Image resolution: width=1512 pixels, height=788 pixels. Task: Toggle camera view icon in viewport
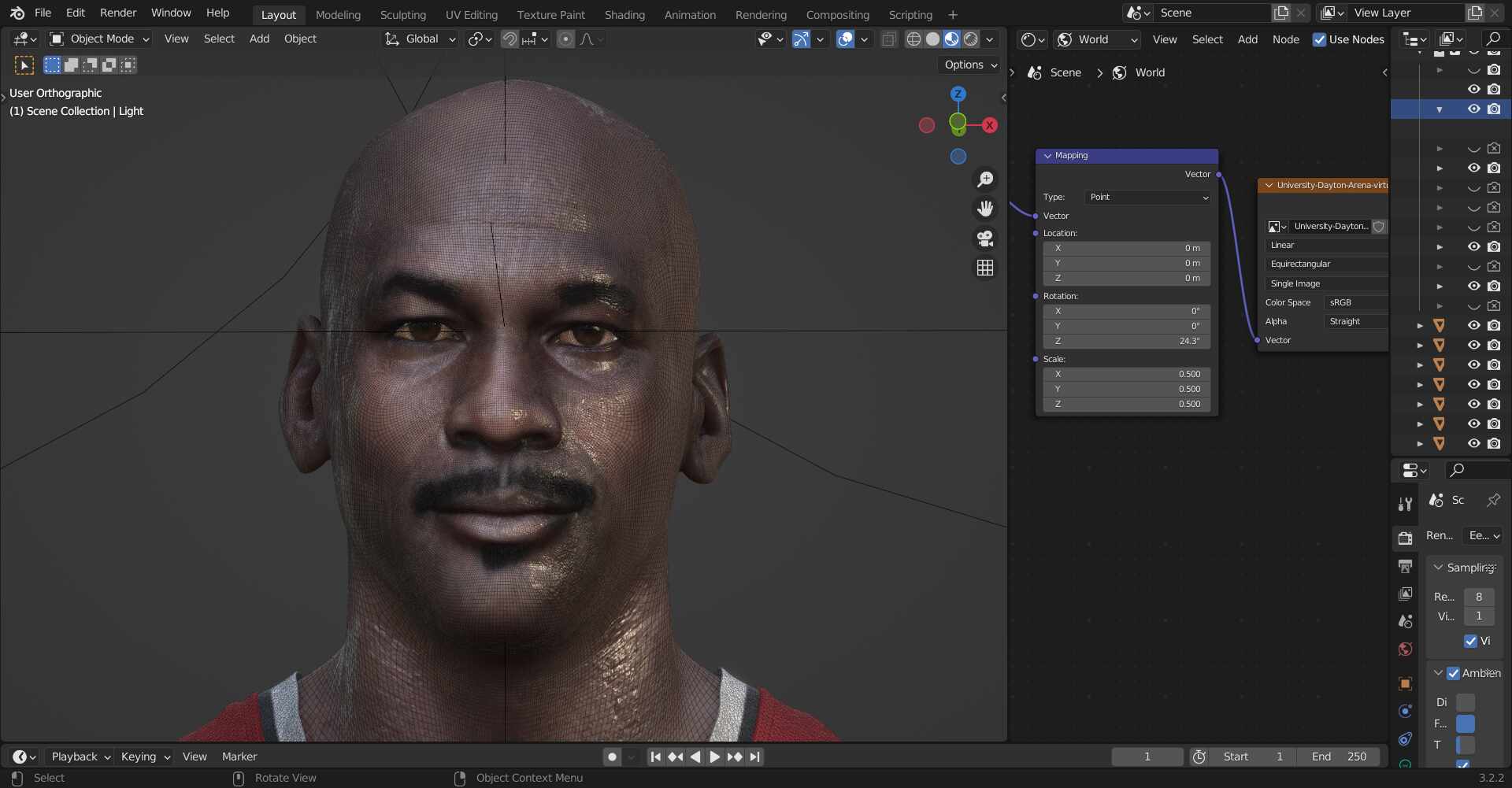tap(984, 239)
